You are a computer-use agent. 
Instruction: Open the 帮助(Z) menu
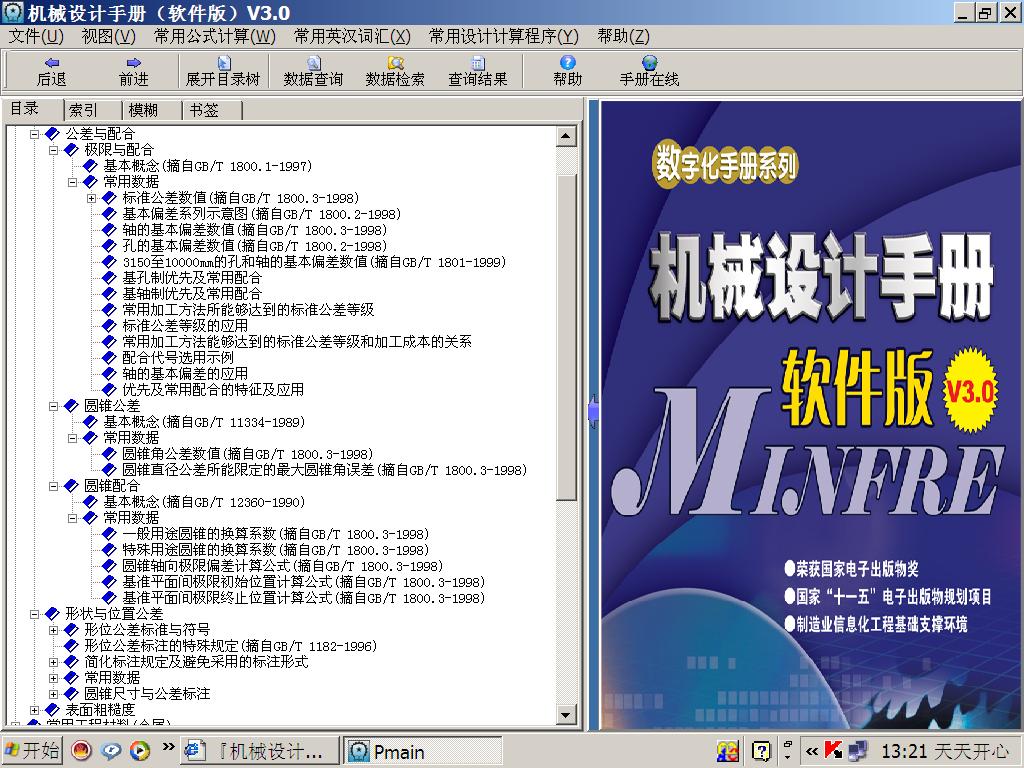pyautogui.click(x=623, y=37)
